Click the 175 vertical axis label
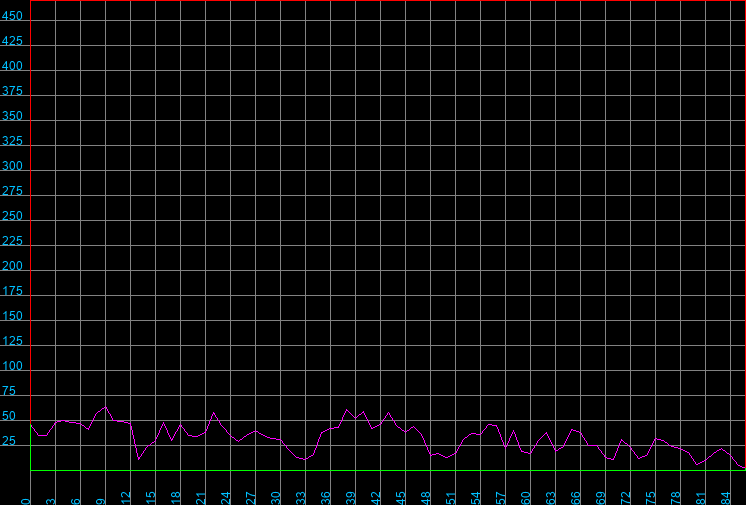 pos(12,291)
